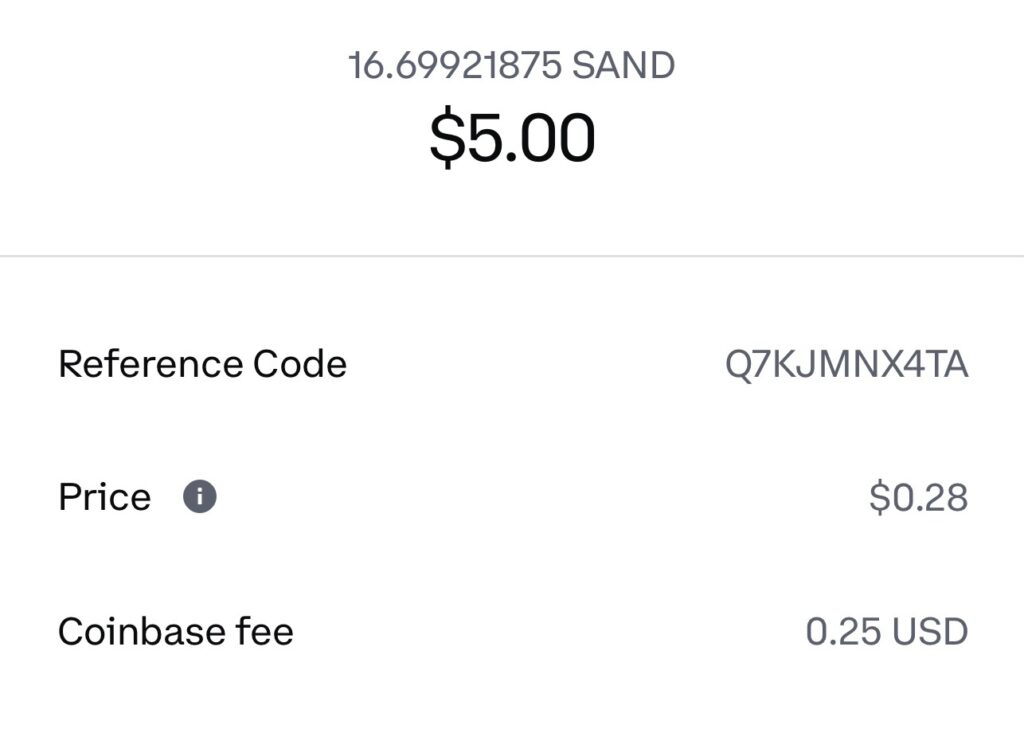
Task: Click the Coinbase fee label
Action: click(176, 632)
